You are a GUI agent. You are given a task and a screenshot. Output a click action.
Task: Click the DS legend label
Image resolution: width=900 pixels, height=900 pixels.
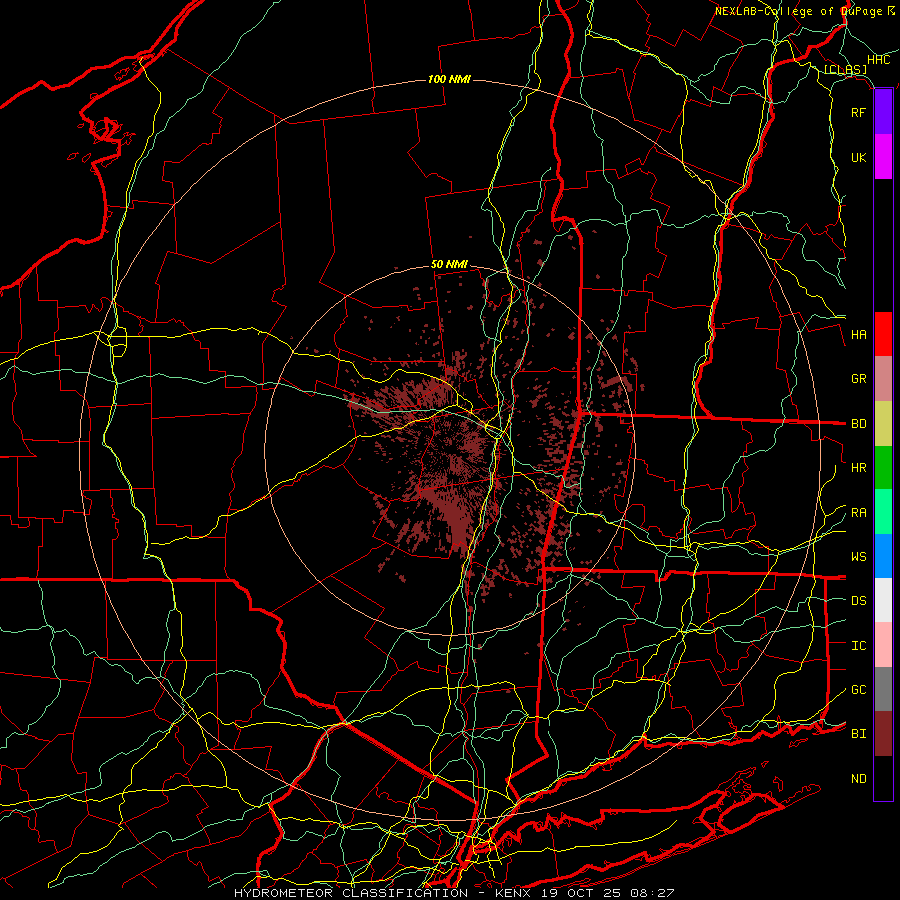tap(858, 600)
